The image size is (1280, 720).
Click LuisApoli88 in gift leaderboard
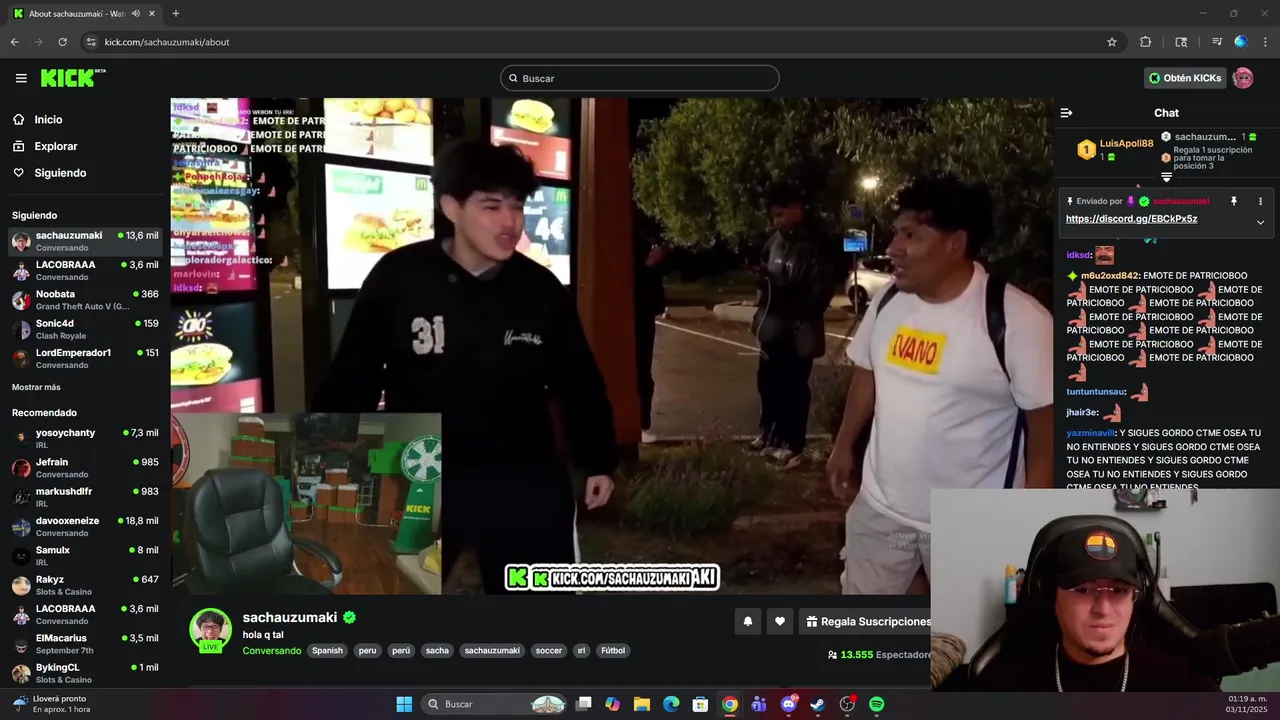pyautogui.click(x=1126, y=143)
